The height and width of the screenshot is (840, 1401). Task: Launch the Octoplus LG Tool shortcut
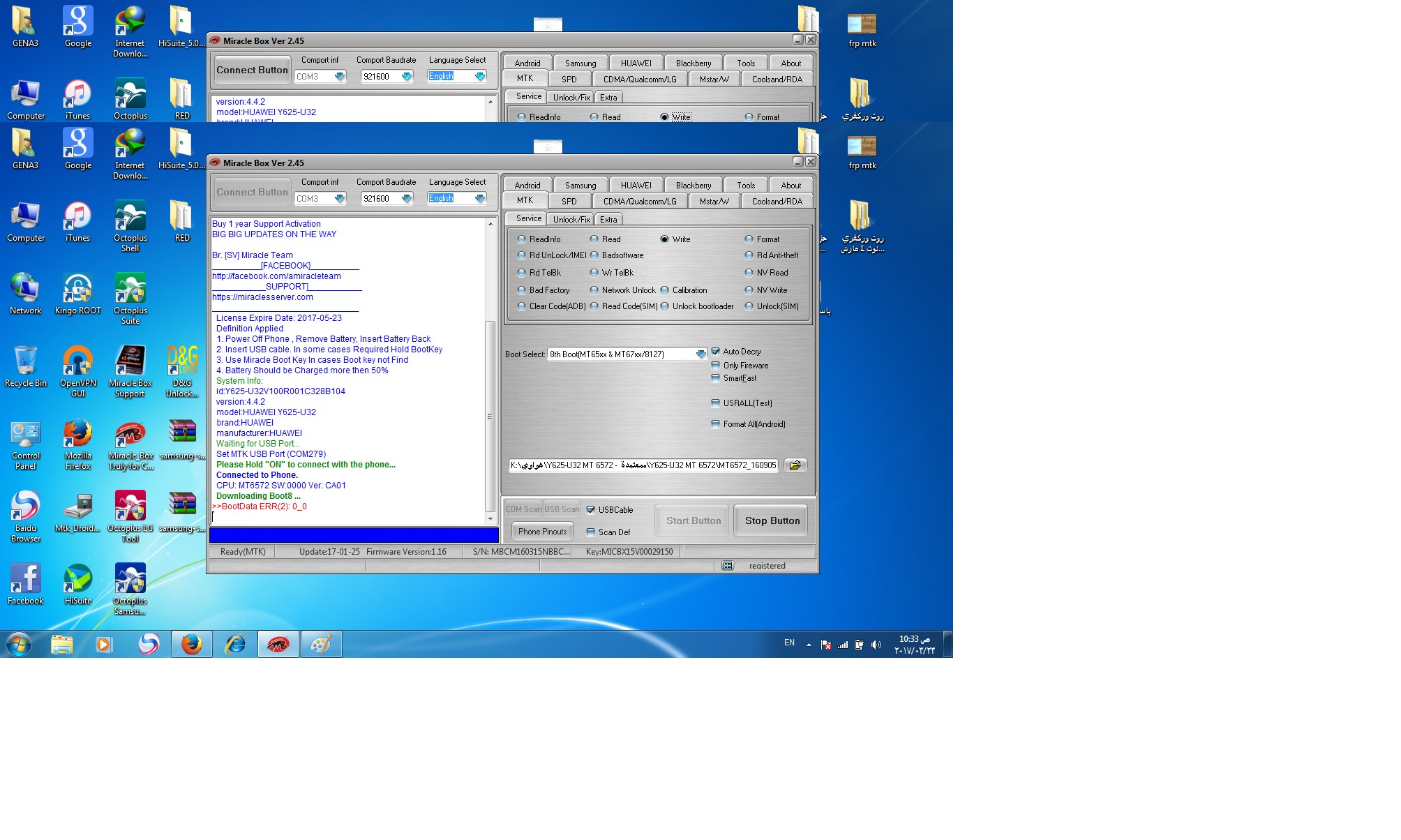pyautogui.click(x=130, y=517)
